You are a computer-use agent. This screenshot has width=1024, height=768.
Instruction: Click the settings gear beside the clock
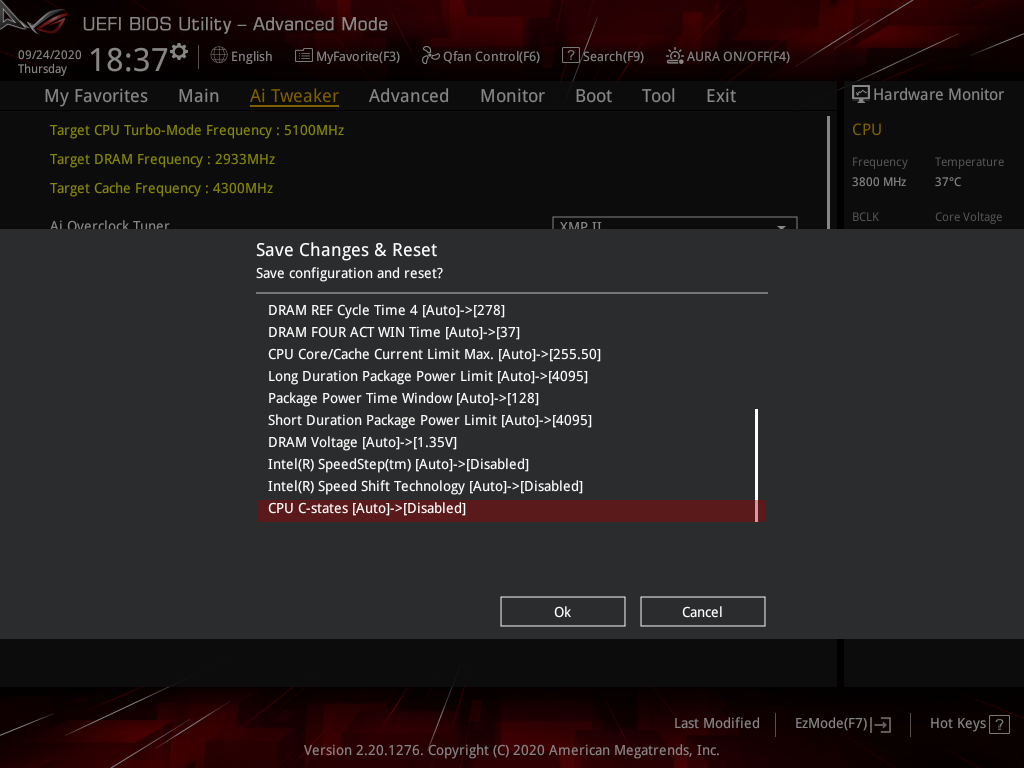pos(179,52)
